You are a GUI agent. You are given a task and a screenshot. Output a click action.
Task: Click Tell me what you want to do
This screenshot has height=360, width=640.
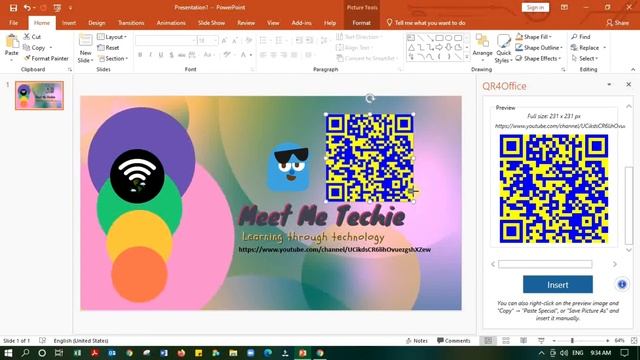(426, 23)
